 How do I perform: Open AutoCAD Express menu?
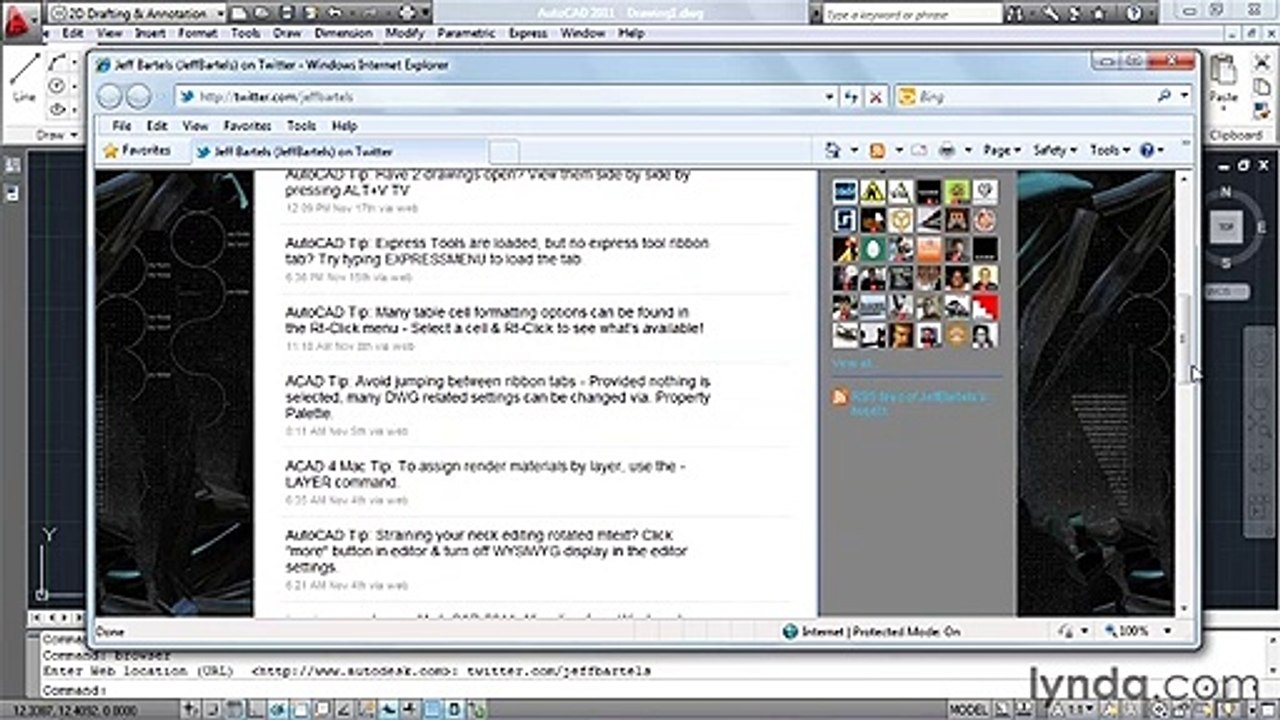[x=528, y=33]
